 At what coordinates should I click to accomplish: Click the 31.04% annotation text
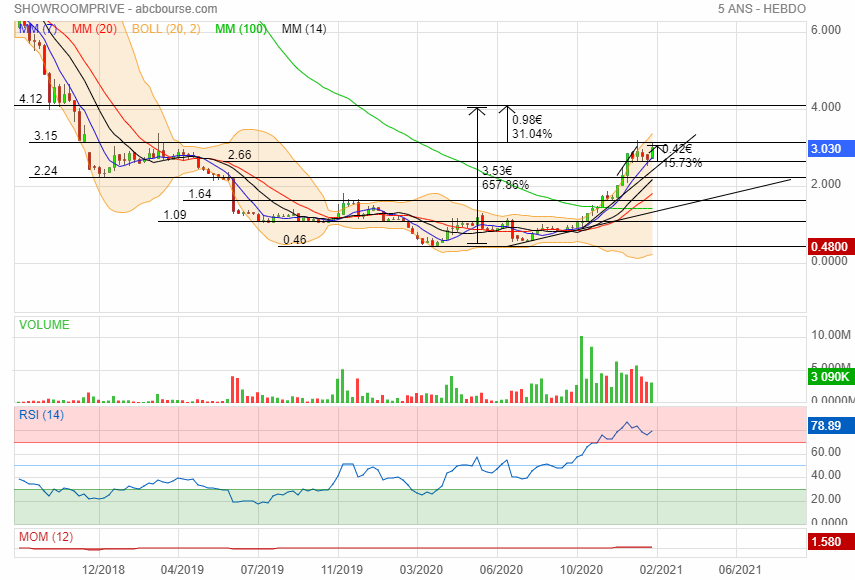coord(532,134)
